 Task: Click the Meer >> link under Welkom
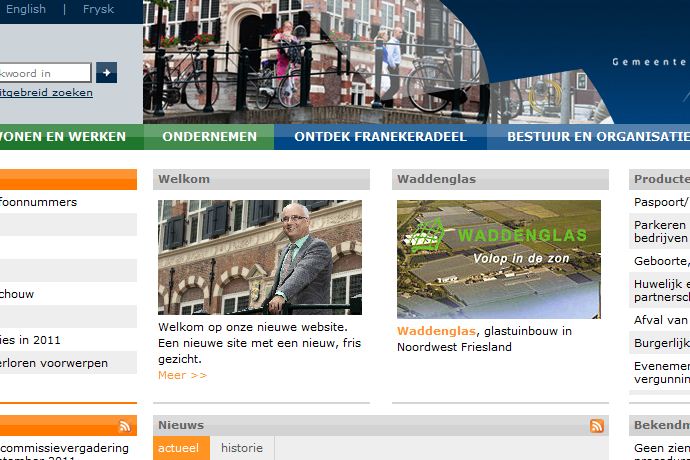(182, 375)
